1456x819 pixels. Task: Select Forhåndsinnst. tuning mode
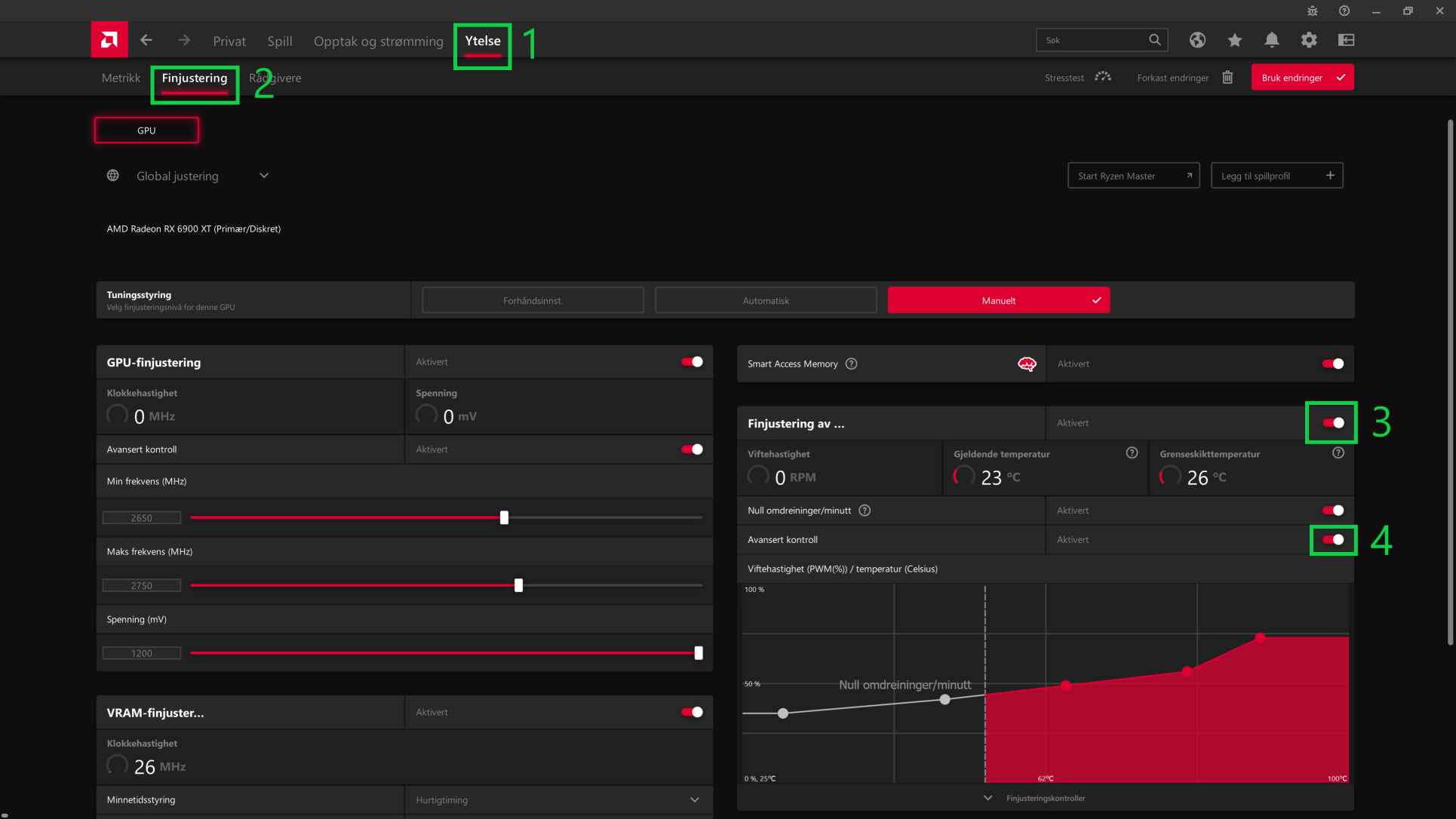(x=533, y=300)
